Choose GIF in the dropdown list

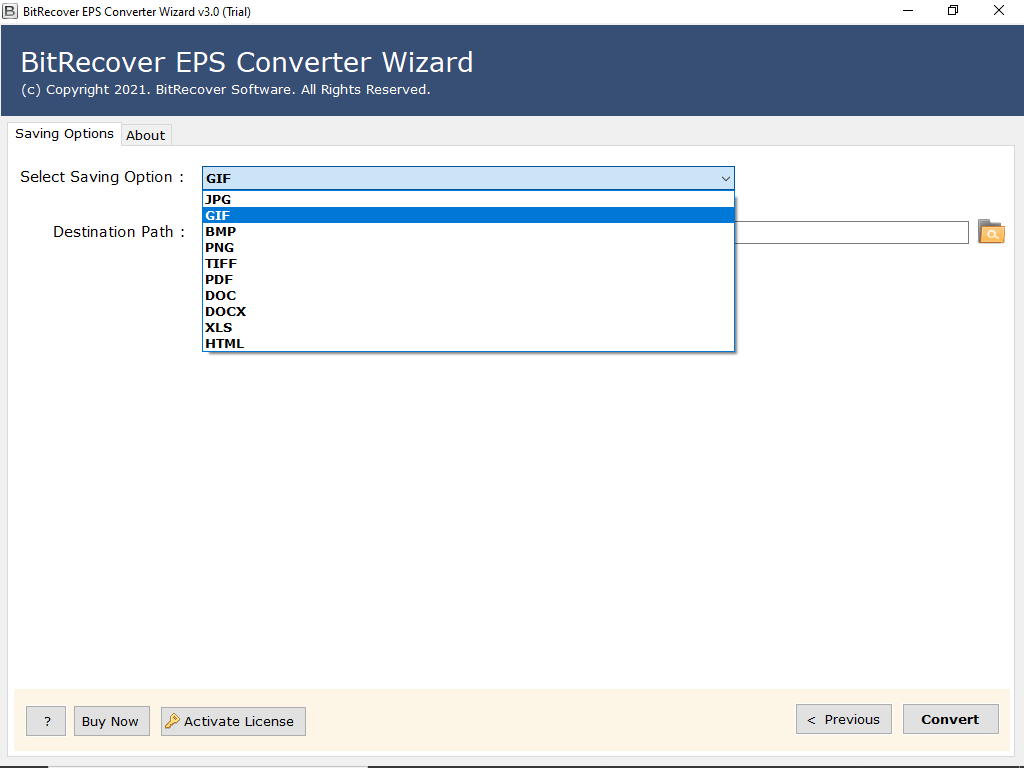pos(468,216)
